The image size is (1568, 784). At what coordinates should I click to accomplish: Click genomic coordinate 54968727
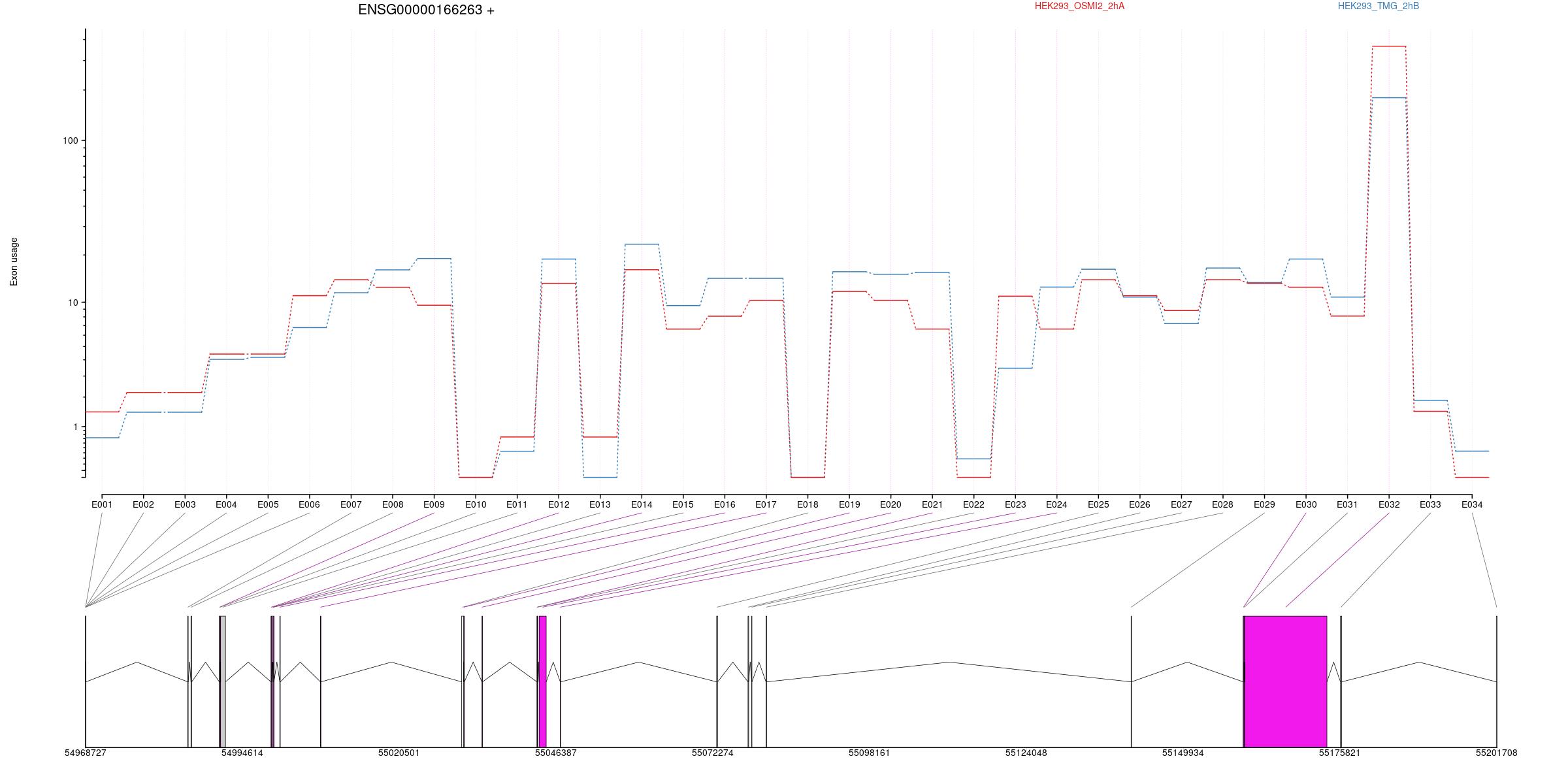point(85,753)
